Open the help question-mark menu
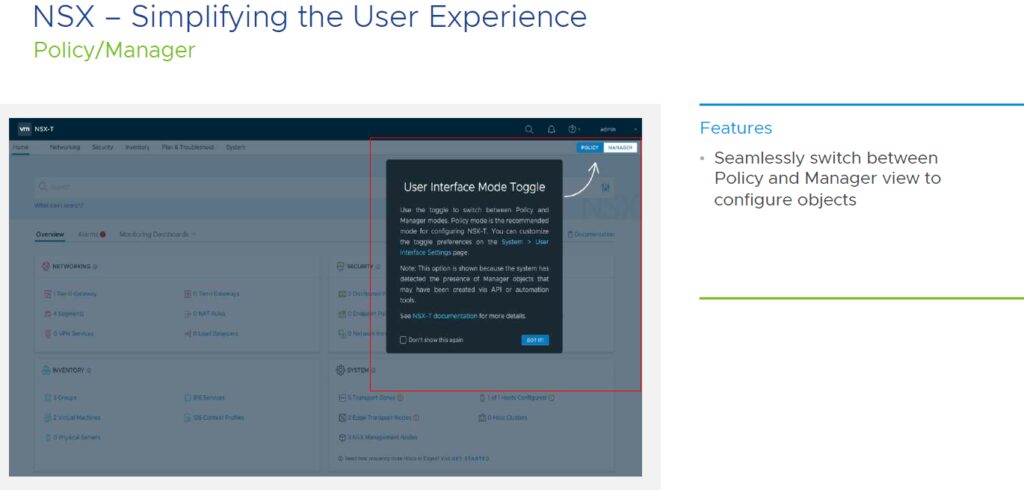The width and height of the screenshot is (1024, 490). 573,129
